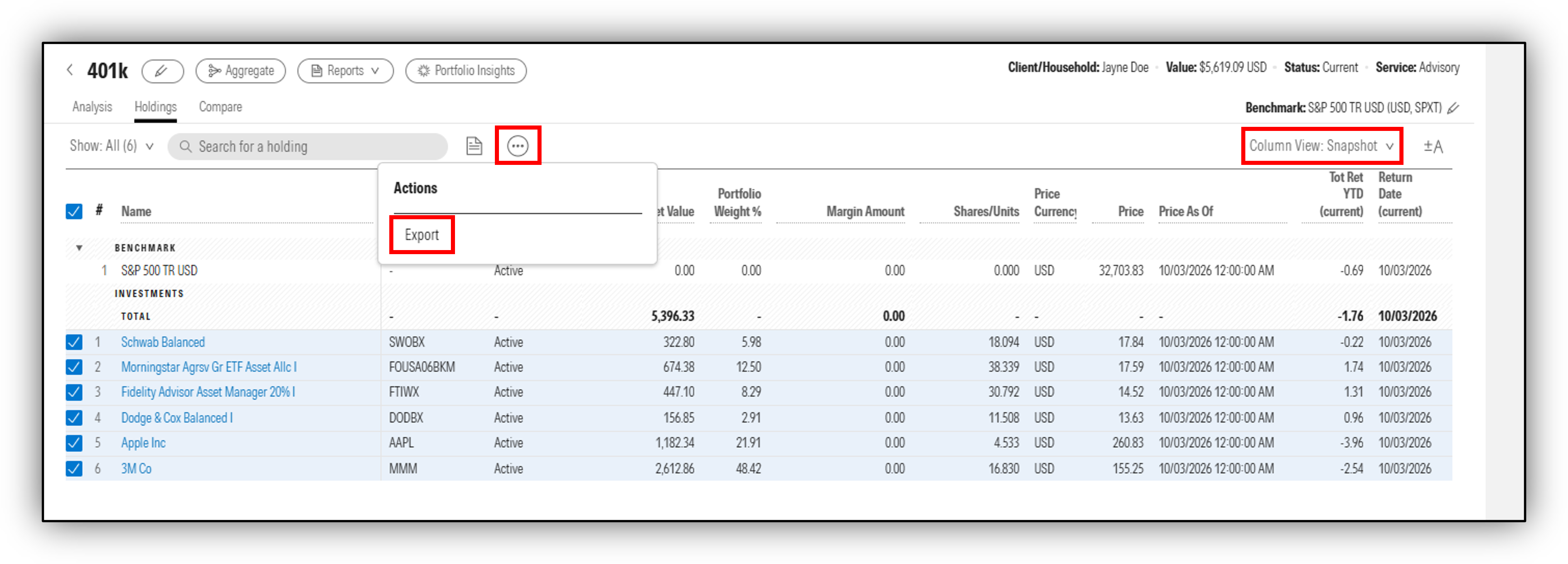Sort by Return Date (current) header
1568x564 pixels.
tap(1400, 194)
